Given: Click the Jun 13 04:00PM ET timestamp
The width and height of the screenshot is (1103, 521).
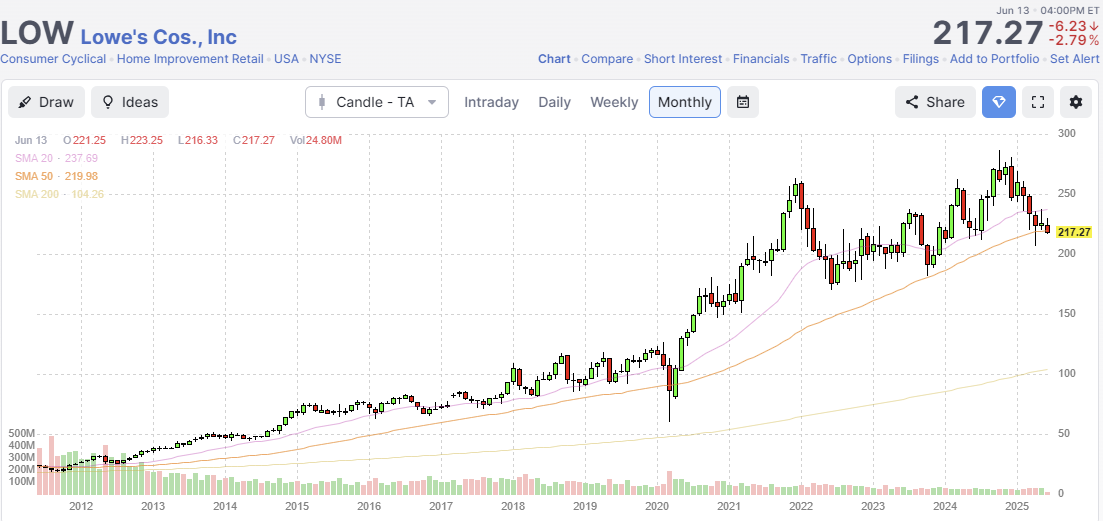Looking at the screenshot, I should (1047, 10).
